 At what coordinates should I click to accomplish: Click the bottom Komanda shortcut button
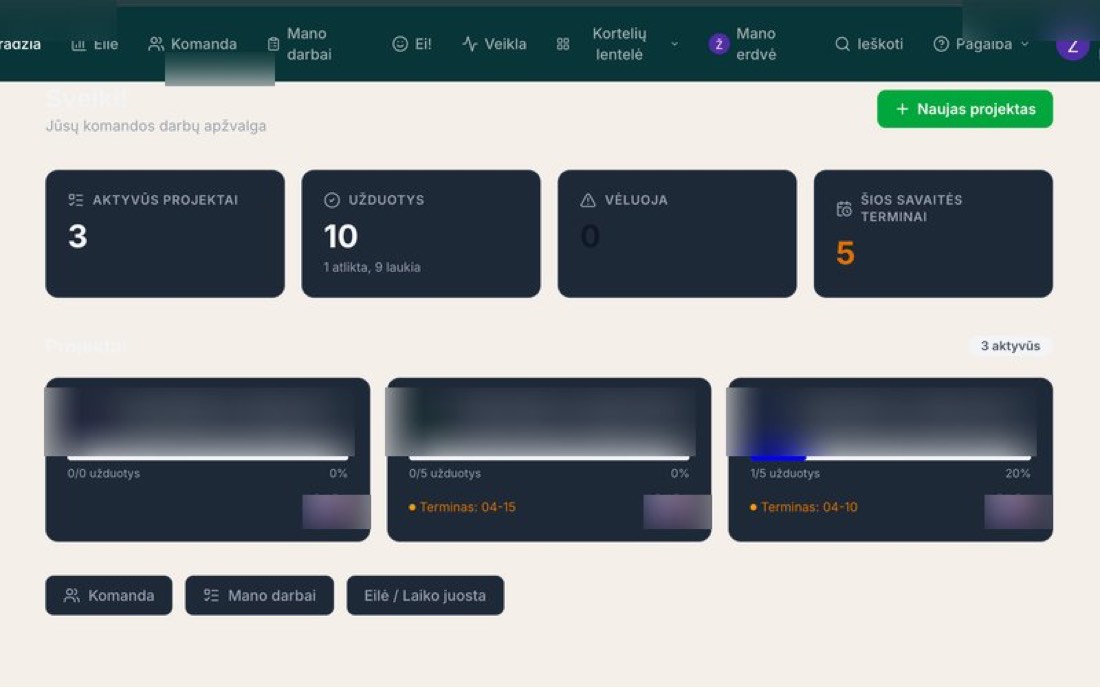(x=109, y=595)
